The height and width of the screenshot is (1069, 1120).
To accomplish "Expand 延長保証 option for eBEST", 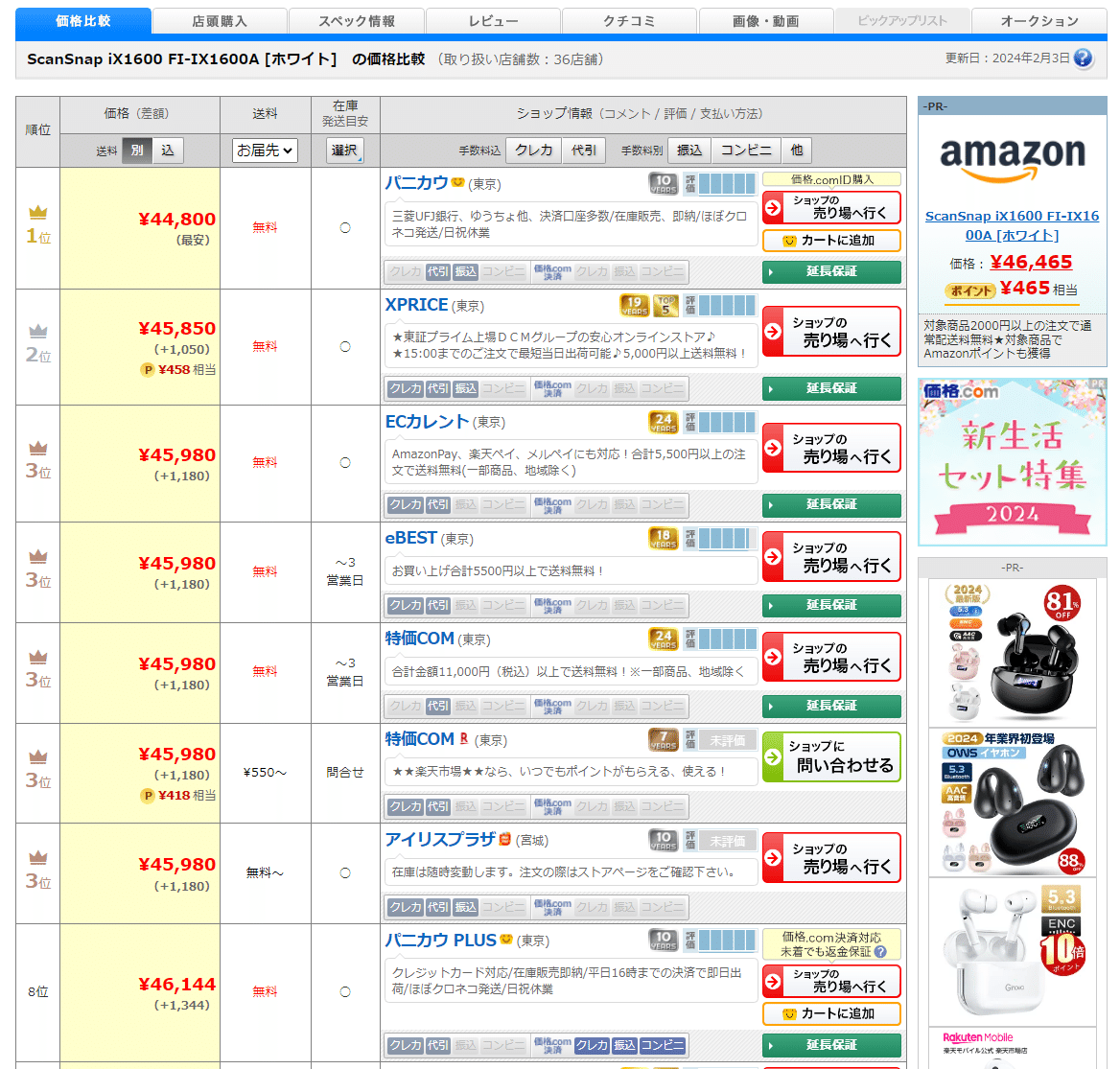I will point(831,605).
